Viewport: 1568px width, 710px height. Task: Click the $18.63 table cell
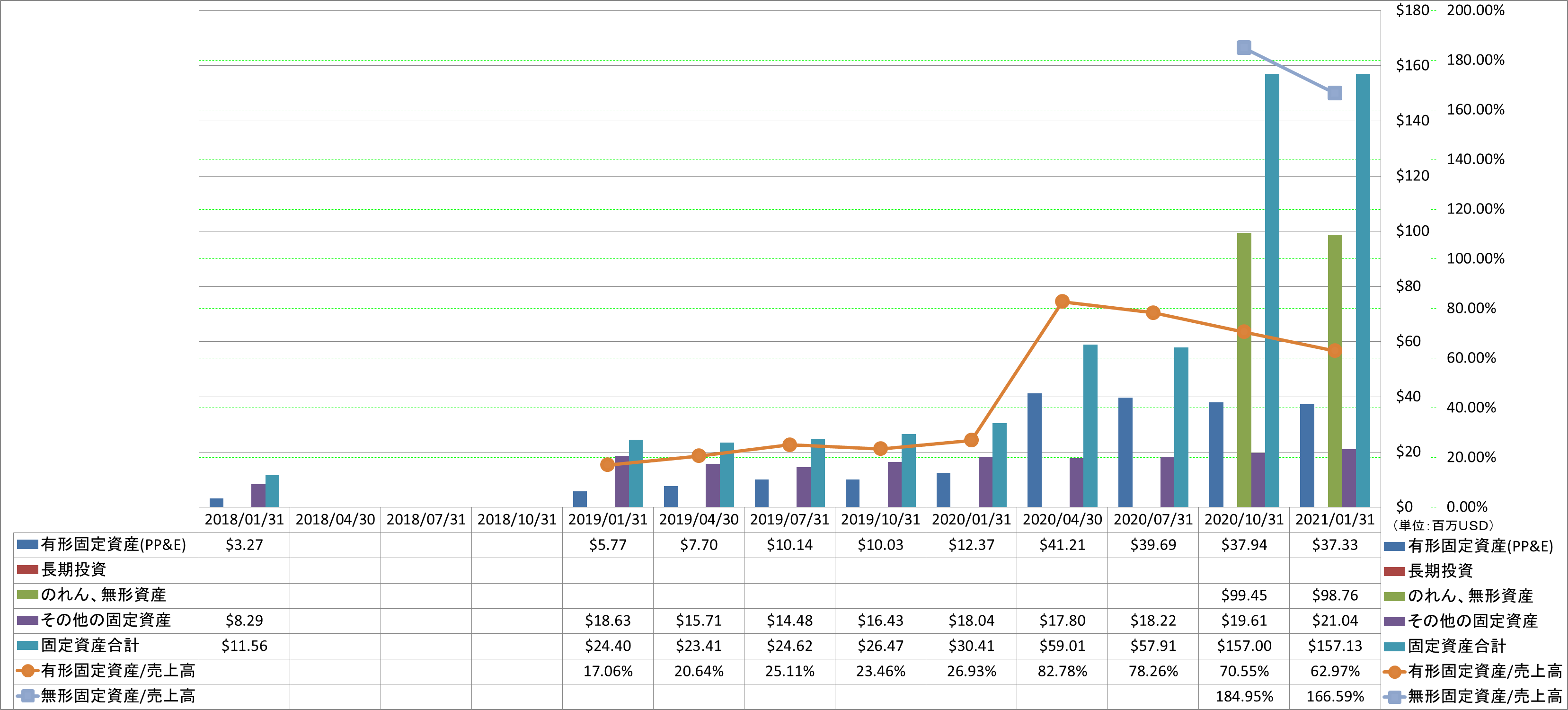(x=608, y=621)
